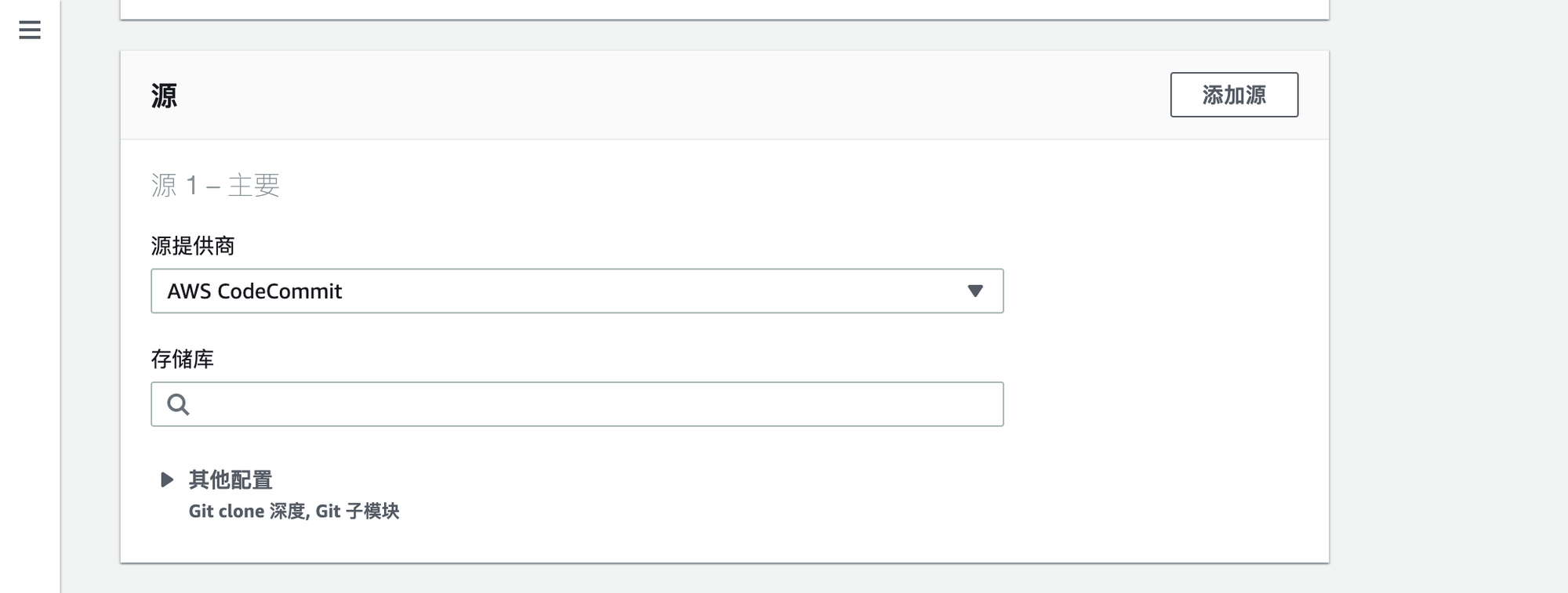Image resolution: width=1568 pixels, height=593 pixels.
Task: Click the 其他配置 label text
Action: tap(230, 479)
